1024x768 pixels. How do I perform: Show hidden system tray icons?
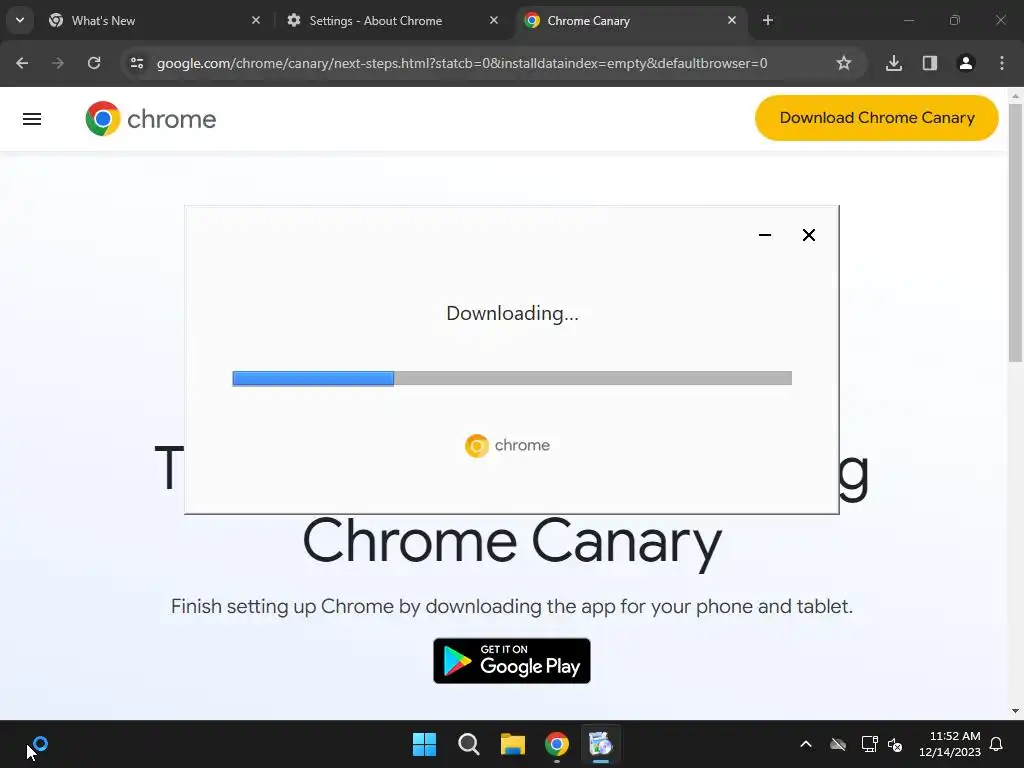806,744
